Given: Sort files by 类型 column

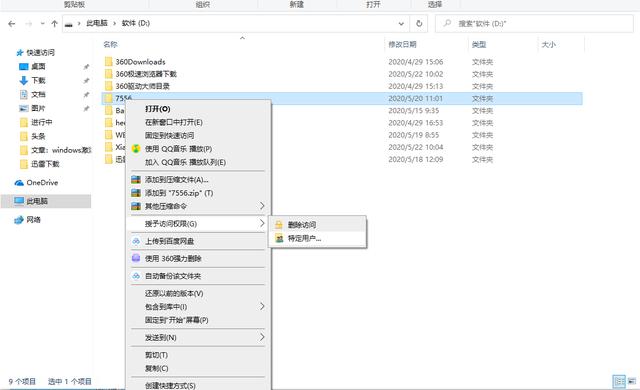Looking at the screenshot, I should [x=479, y=44].
